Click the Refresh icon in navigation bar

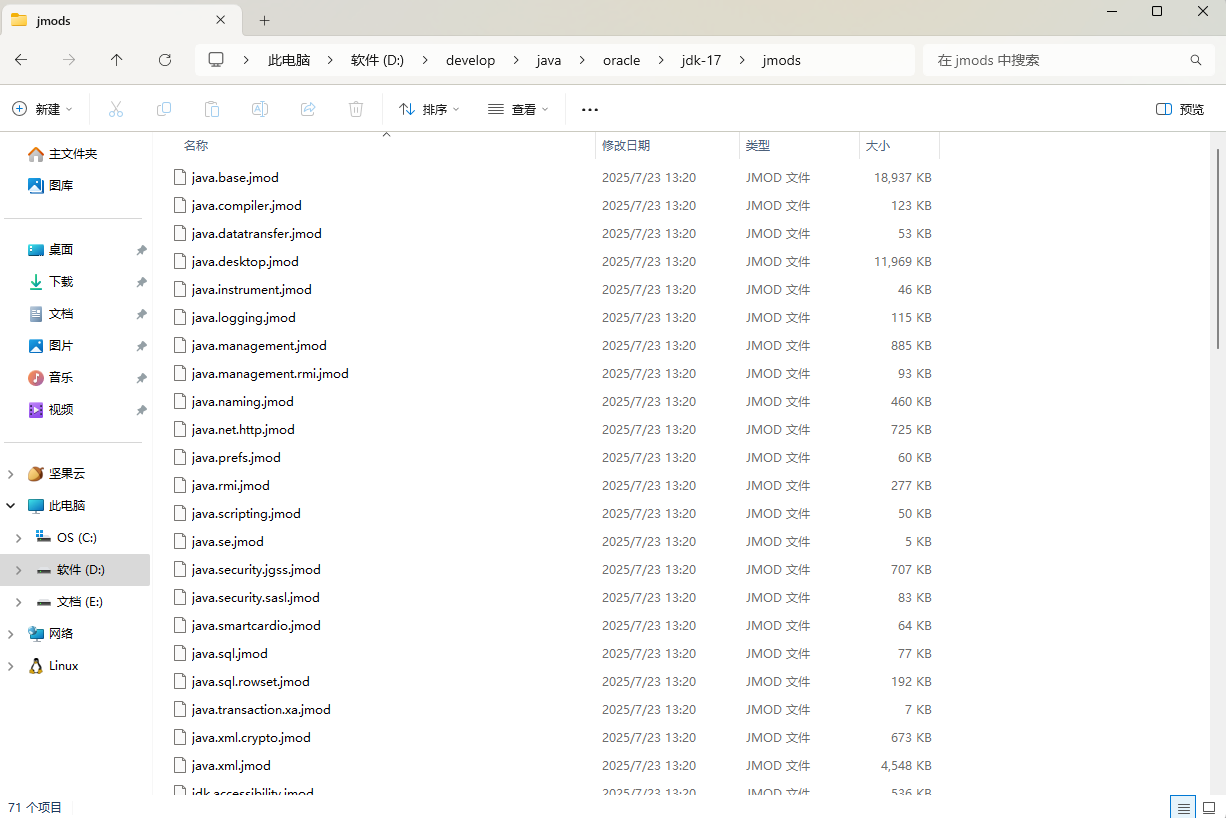tap(165, 60)
